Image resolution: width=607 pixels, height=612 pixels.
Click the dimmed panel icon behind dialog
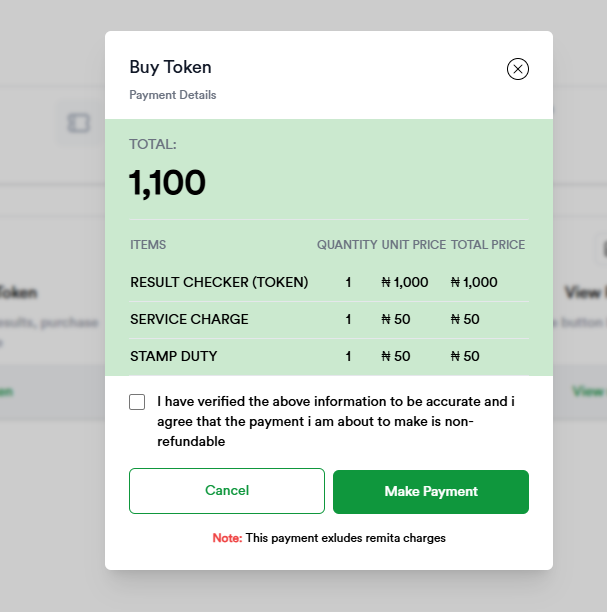[x=78, y=122]
